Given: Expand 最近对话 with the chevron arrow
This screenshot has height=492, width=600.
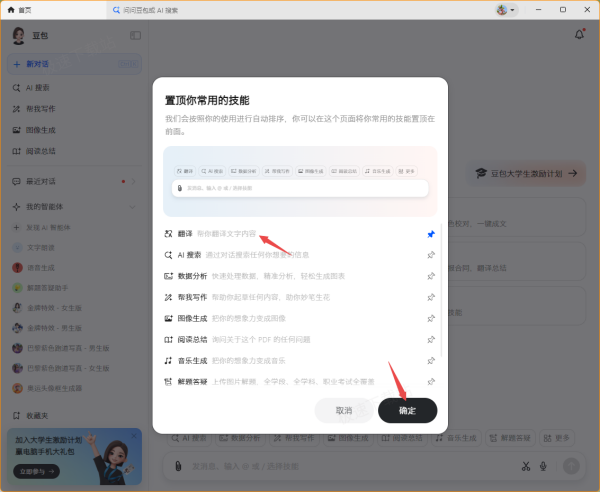Looking at the screenshot, I should [x=133, y=181].
